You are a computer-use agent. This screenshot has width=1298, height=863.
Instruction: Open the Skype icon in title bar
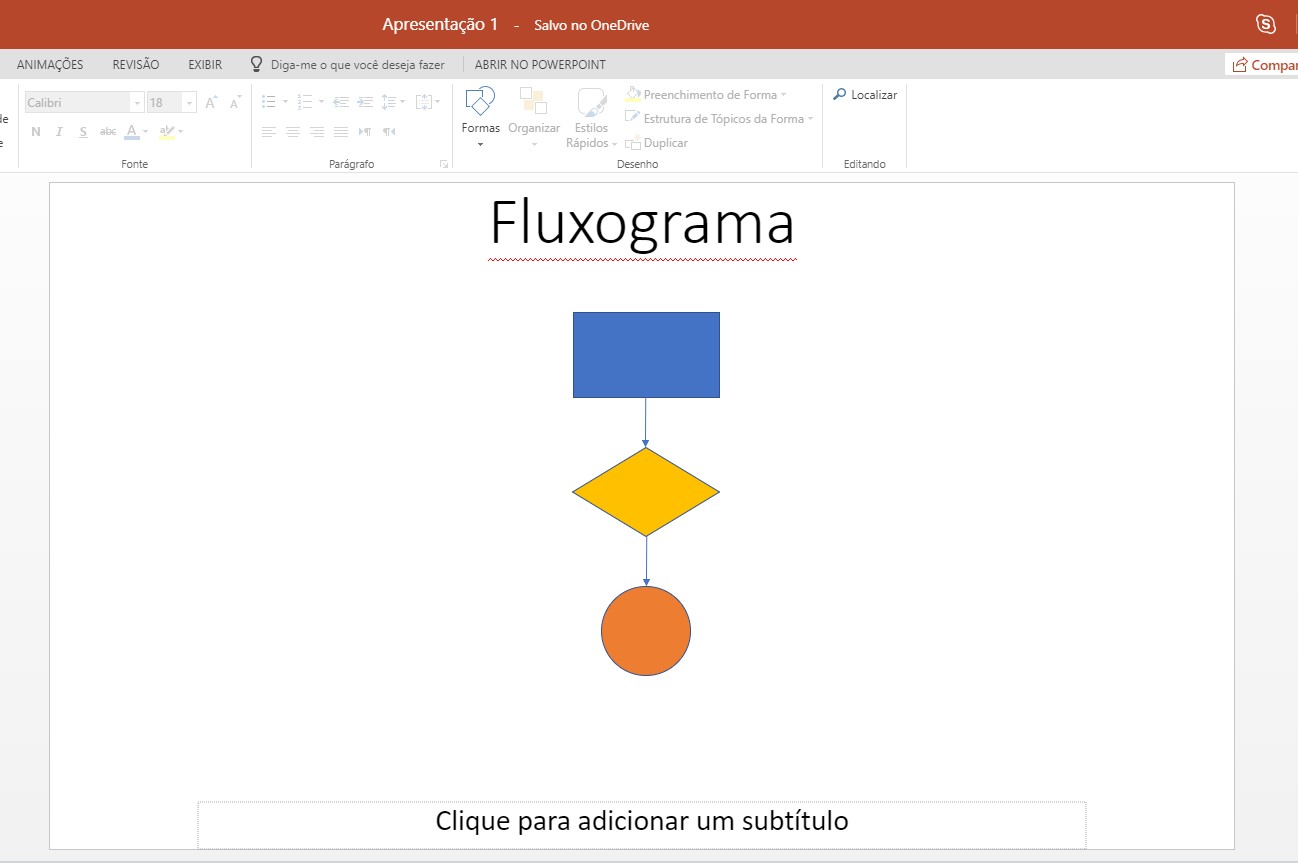1266,25
